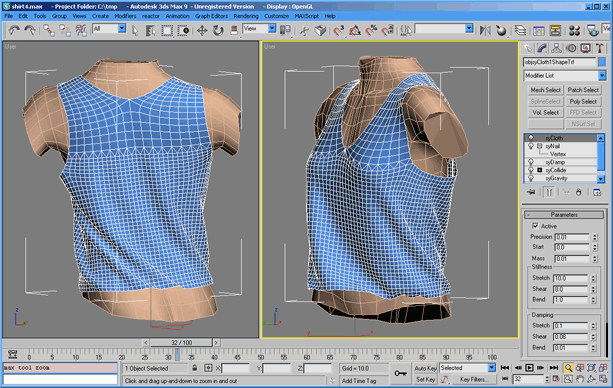Click the Go to End playback button
This screenshot has height=388, width=613.
pos(554,368)
